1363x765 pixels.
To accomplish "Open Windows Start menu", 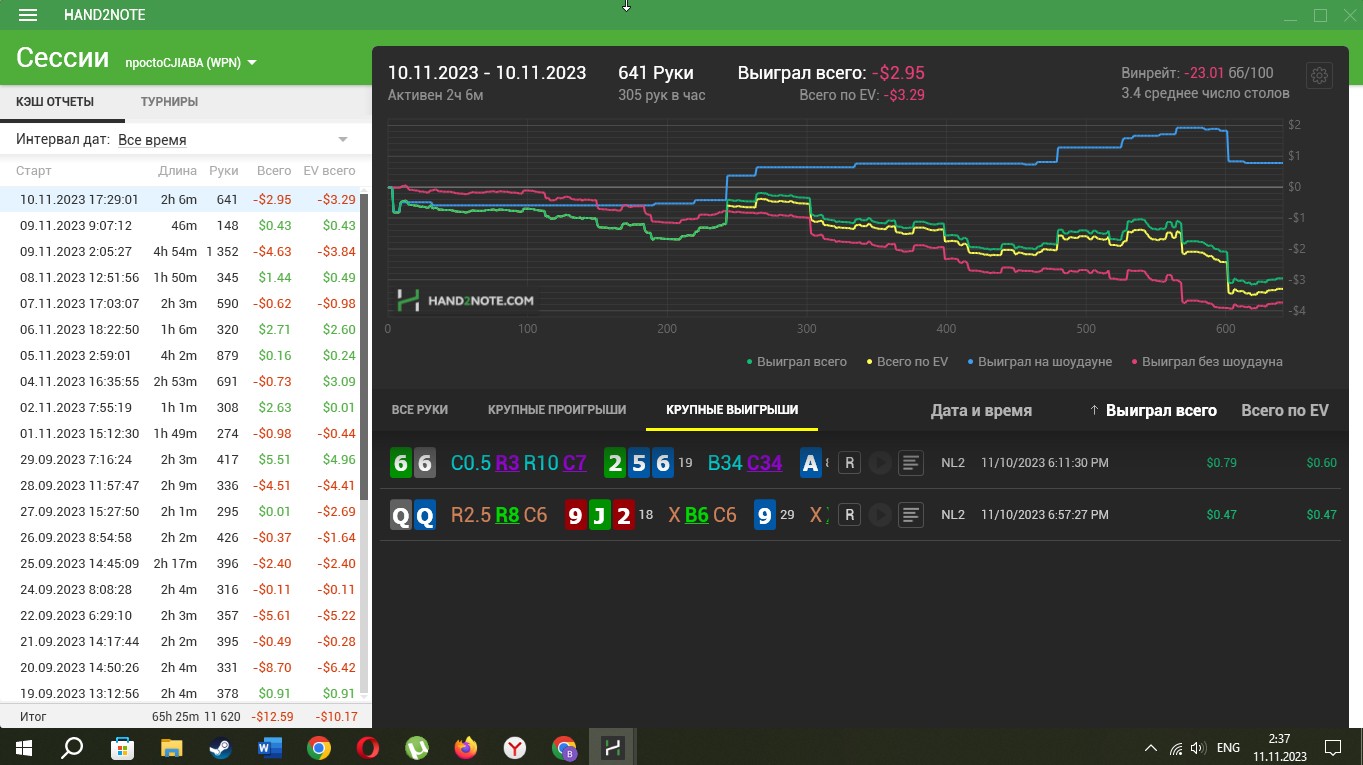I will pos(23,747).
